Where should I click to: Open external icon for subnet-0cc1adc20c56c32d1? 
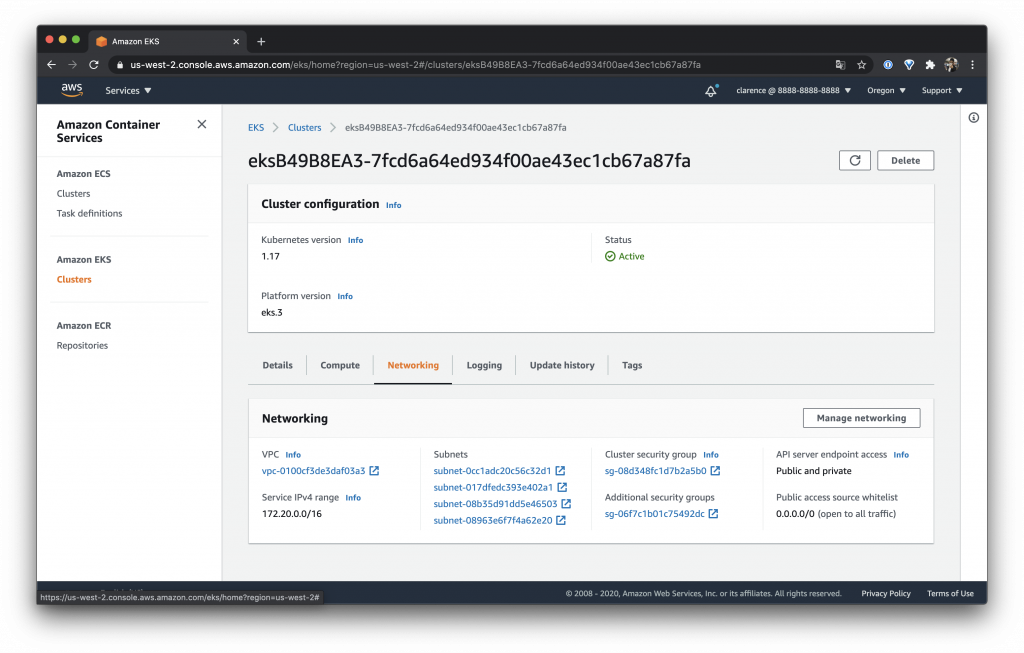[x=560, y=471]
